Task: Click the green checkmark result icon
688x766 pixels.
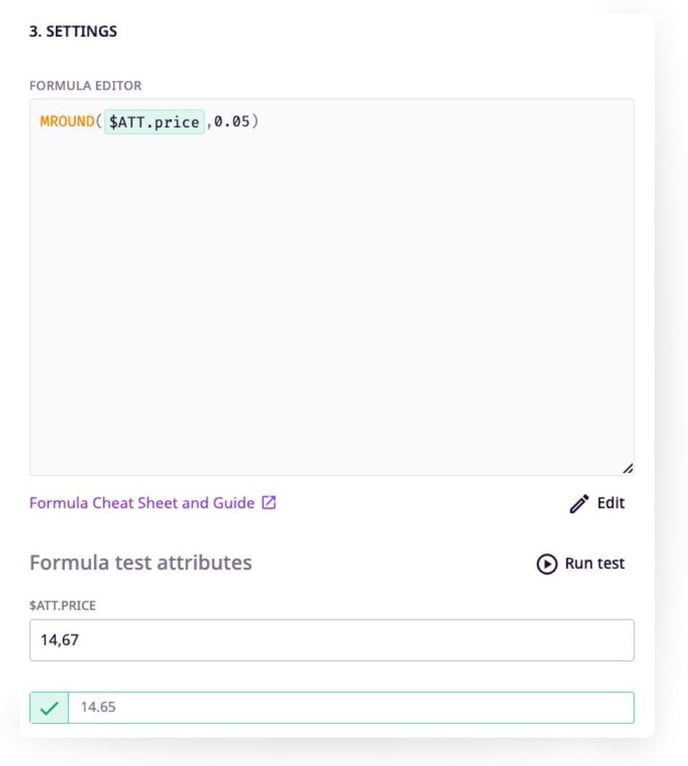Action: (49, 708)
